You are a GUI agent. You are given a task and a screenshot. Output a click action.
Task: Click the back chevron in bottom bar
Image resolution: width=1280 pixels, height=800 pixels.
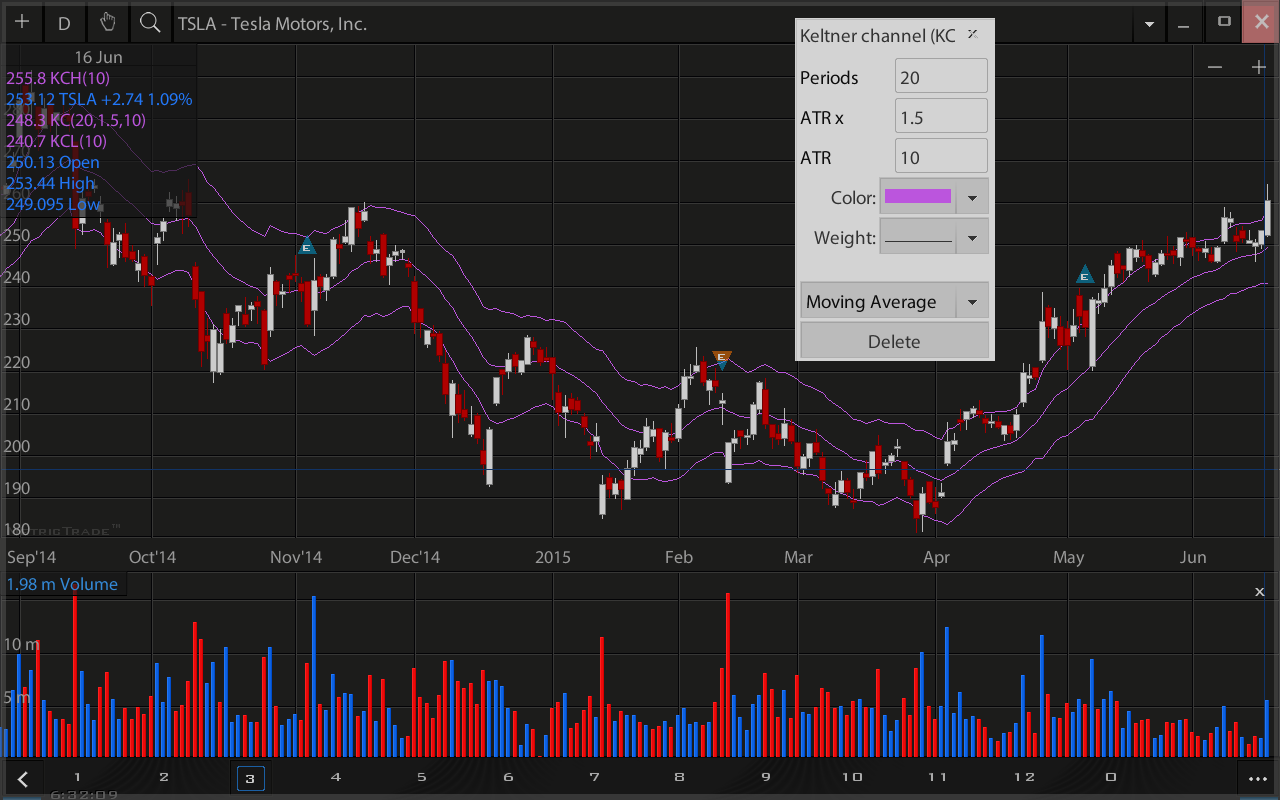pyautogui.click(x=22, y=778)
